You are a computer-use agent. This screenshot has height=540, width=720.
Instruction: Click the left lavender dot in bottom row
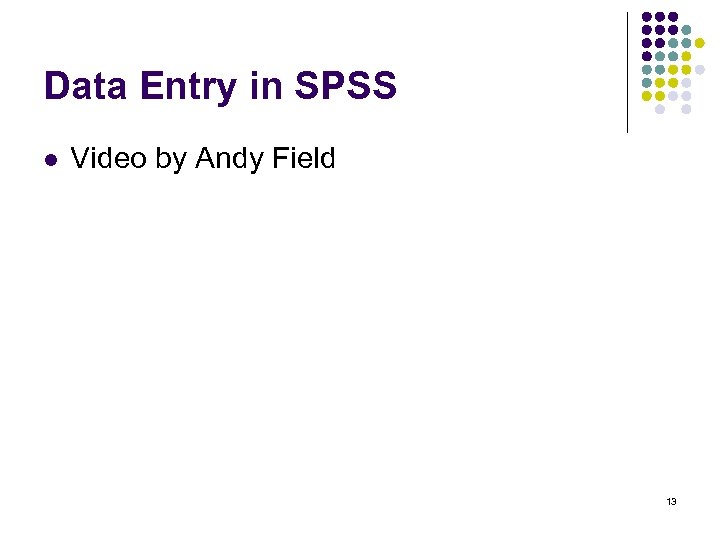[x=660, y=109]
